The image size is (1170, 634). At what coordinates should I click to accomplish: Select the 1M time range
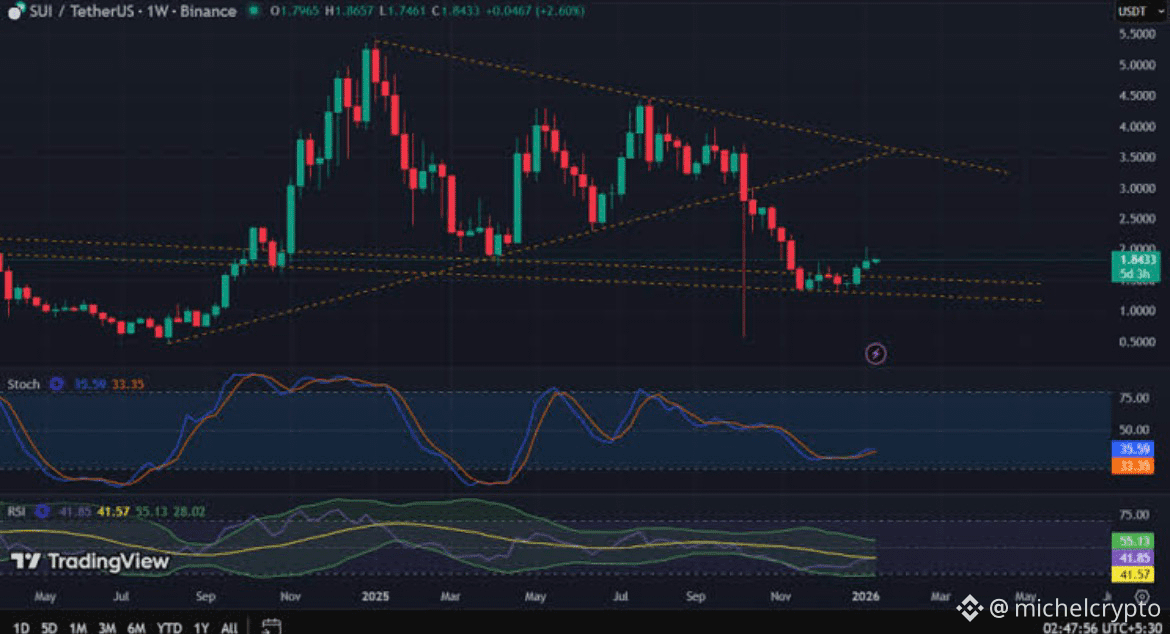click(x=78, y=627)
